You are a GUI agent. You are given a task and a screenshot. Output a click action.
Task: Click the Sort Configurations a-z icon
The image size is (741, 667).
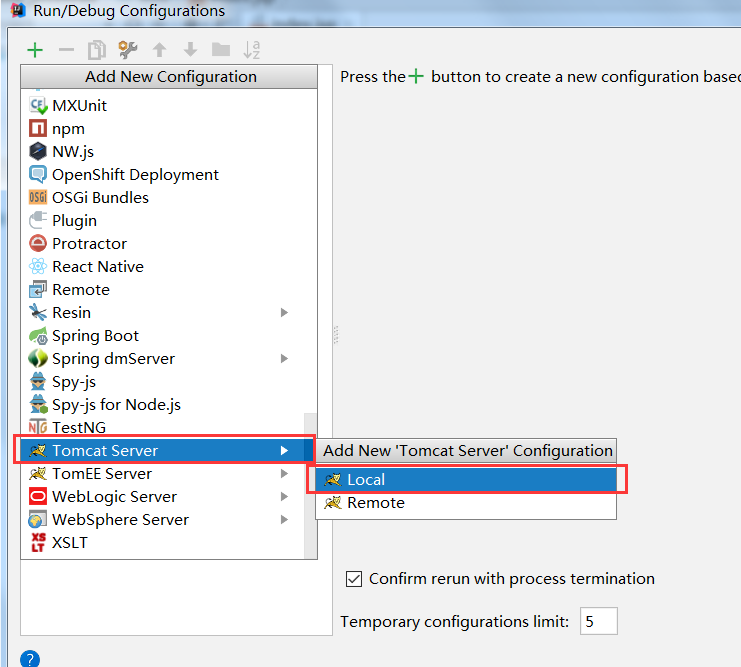pyautogui.click(x=251, y=50)
